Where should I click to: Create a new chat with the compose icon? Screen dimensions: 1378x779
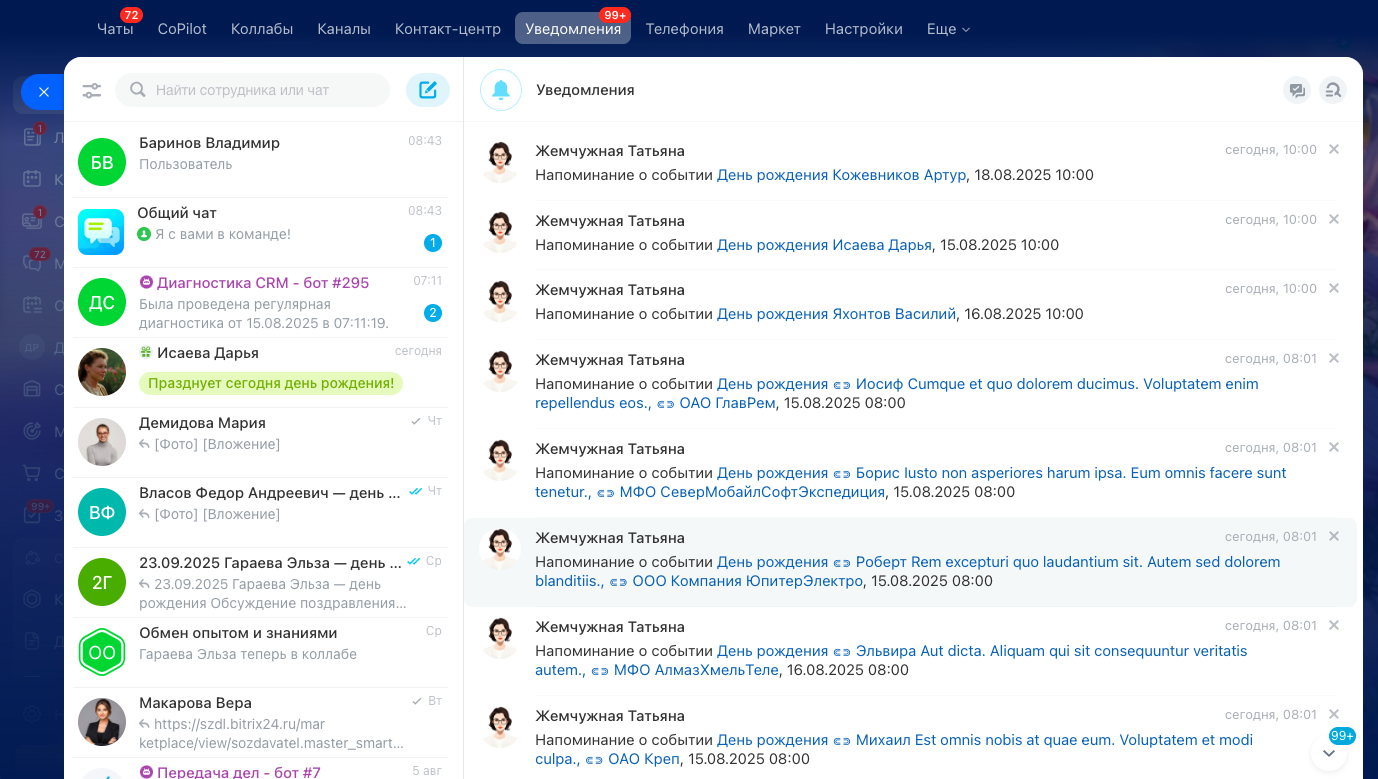coord(428,90)
